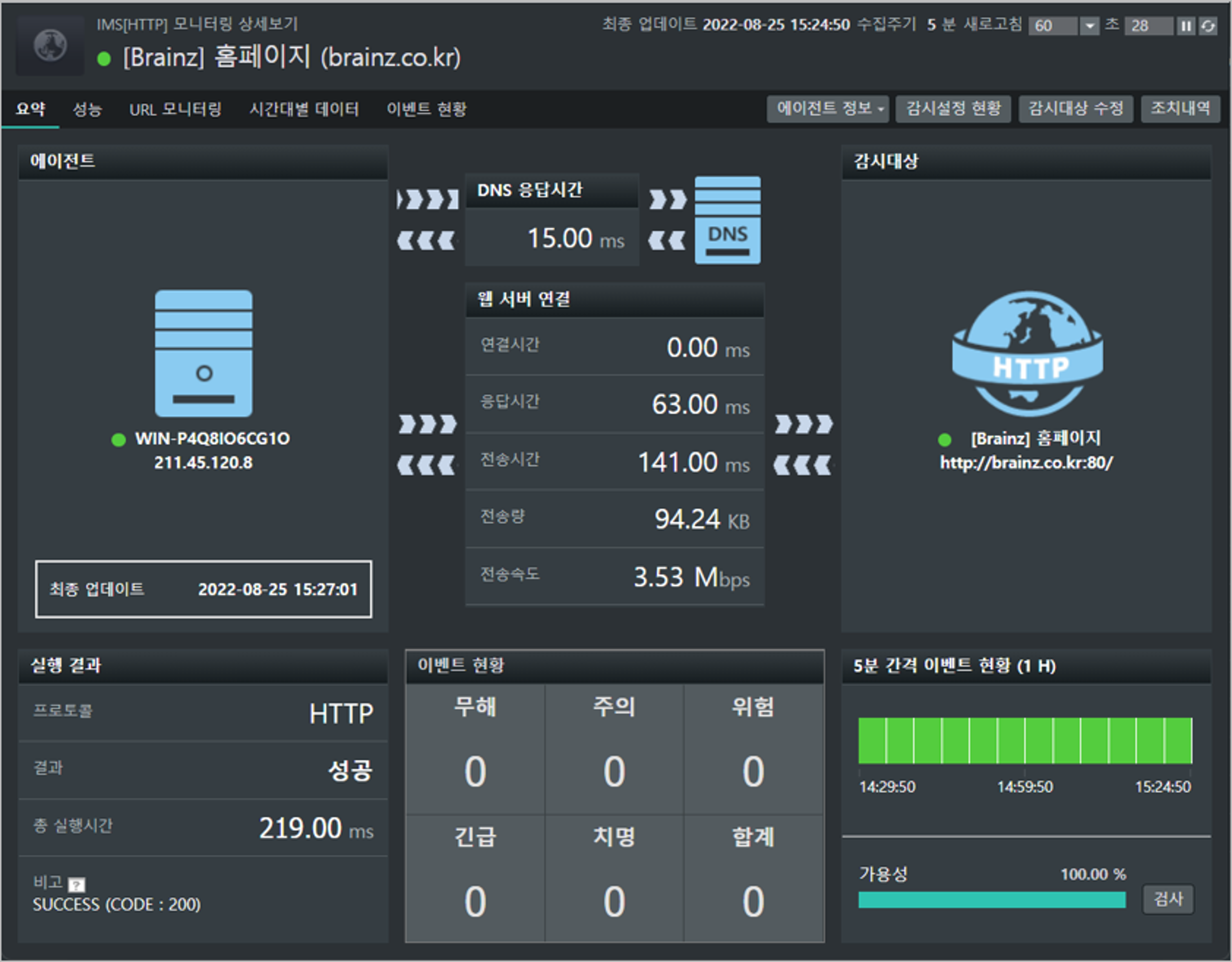Click the green status dot beside page title

[104, 59]
